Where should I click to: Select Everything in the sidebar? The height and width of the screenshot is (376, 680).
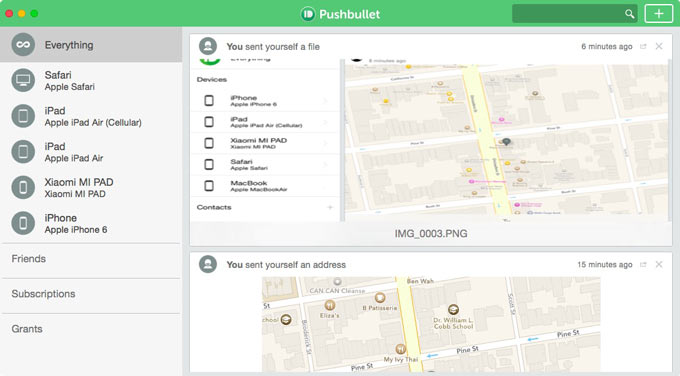click(91, 45)
